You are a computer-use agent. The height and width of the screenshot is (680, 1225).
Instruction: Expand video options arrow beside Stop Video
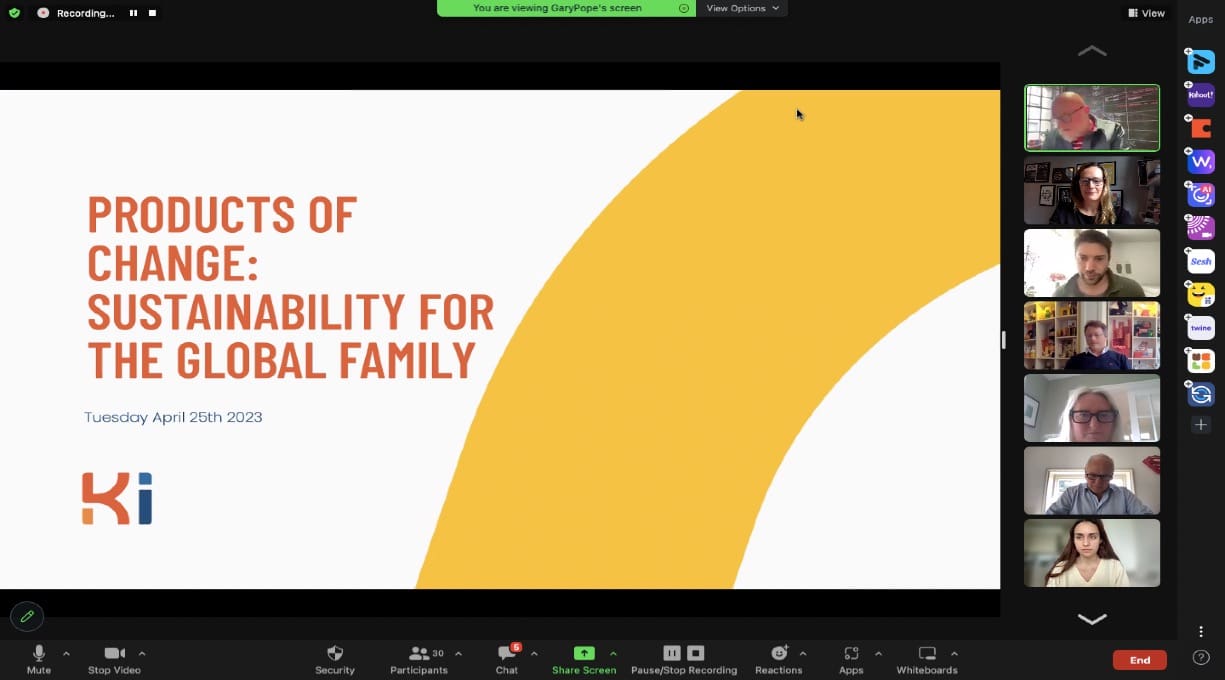(x=142, y=653)
